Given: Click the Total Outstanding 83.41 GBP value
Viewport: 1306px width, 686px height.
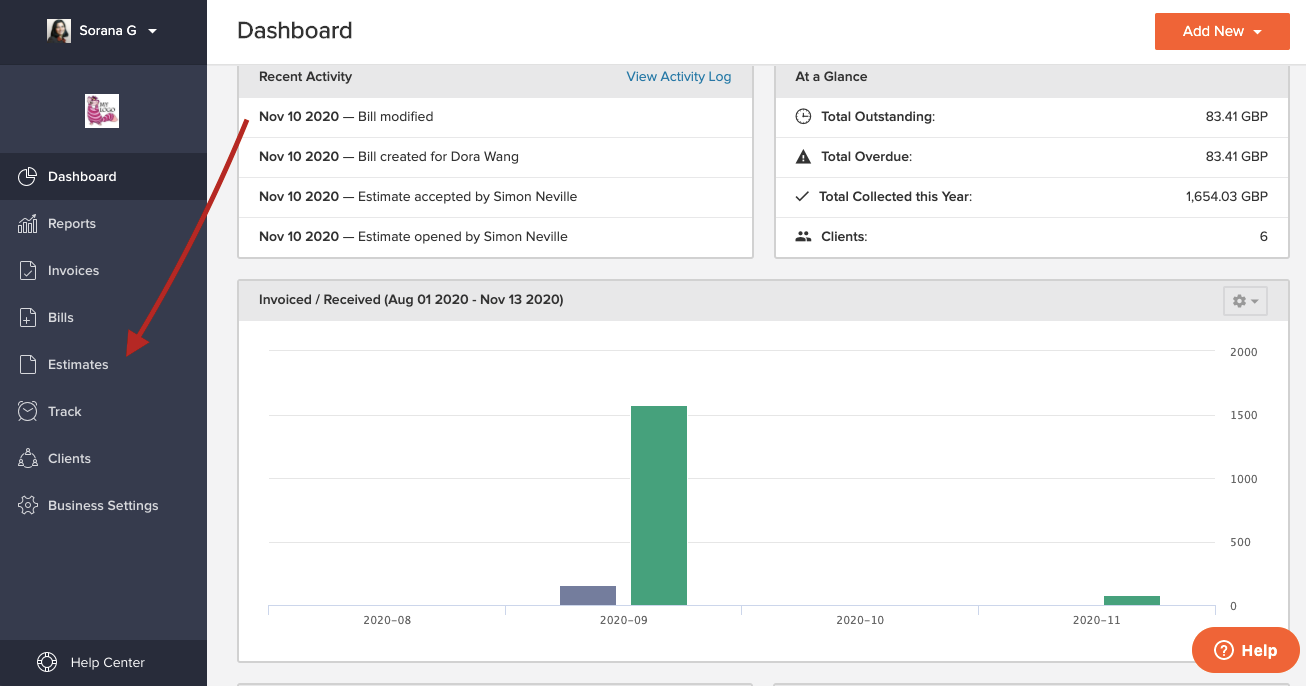Looking at the screenshot, I should coord(1236,117).
